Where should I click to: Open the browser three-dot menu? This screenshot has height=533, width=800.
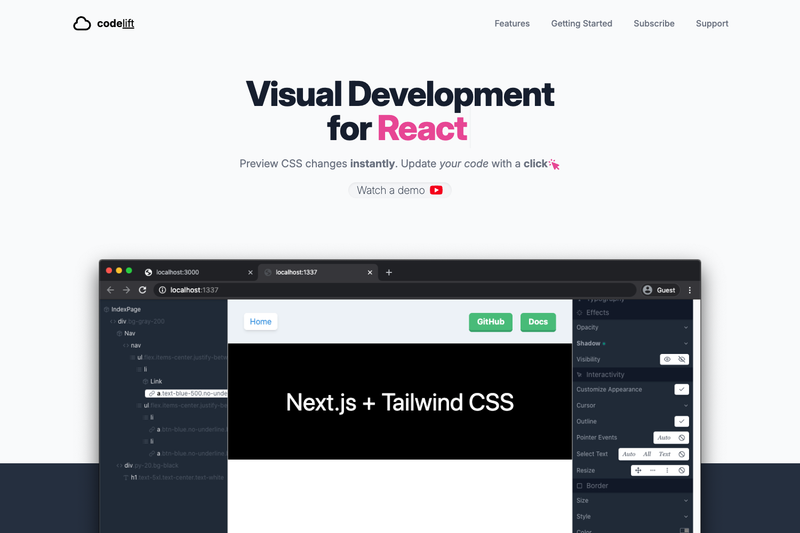690,290
